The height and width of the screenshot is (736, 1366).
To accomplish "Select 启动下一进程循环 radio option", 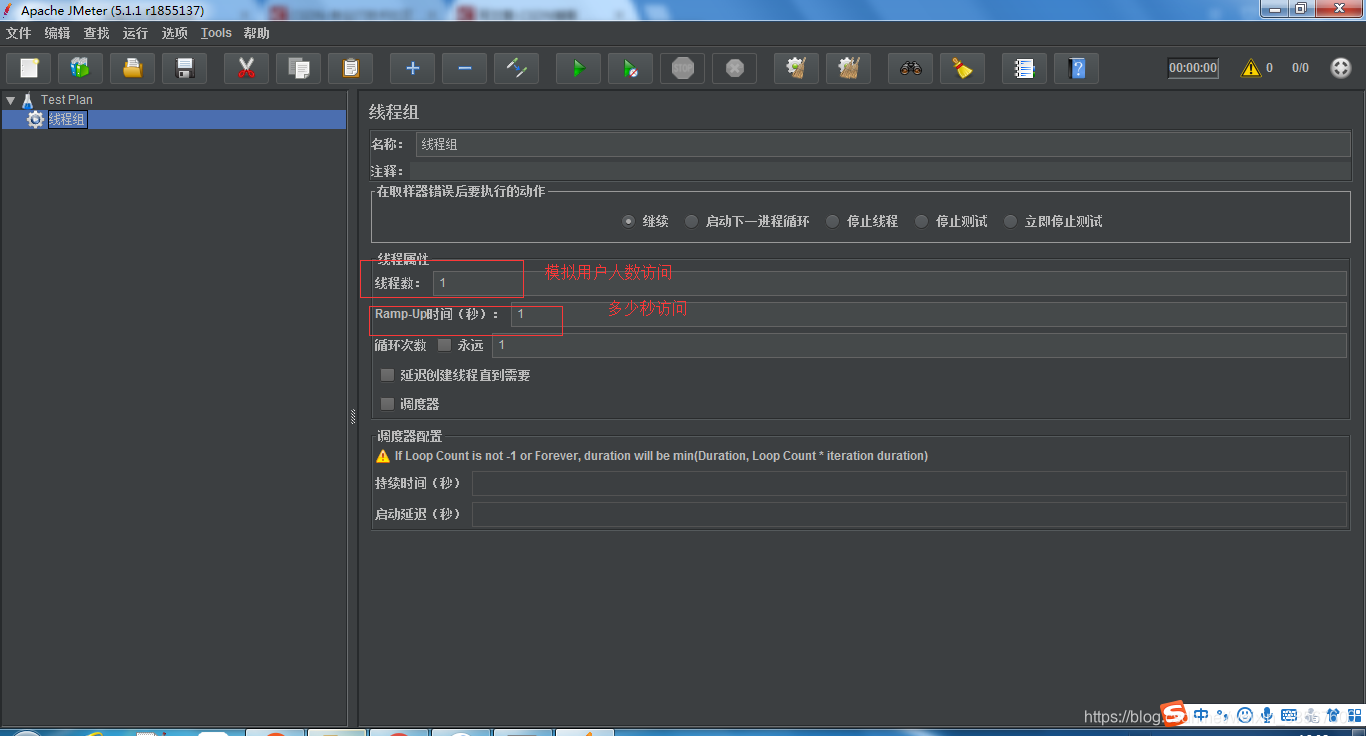I will [691, 221].
